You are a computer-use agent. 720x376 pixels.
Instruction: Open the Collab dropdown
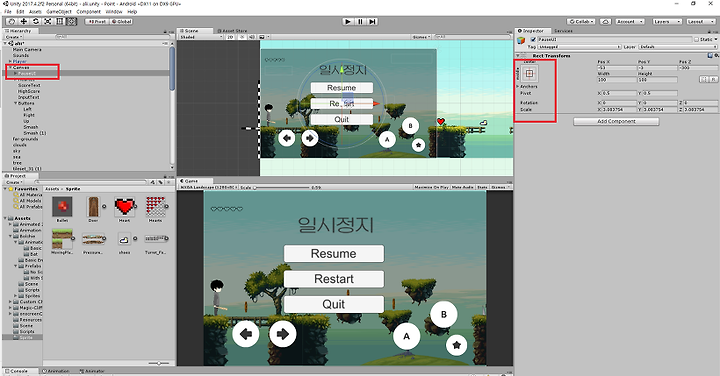pyautogui.click(x=581, y=22)
